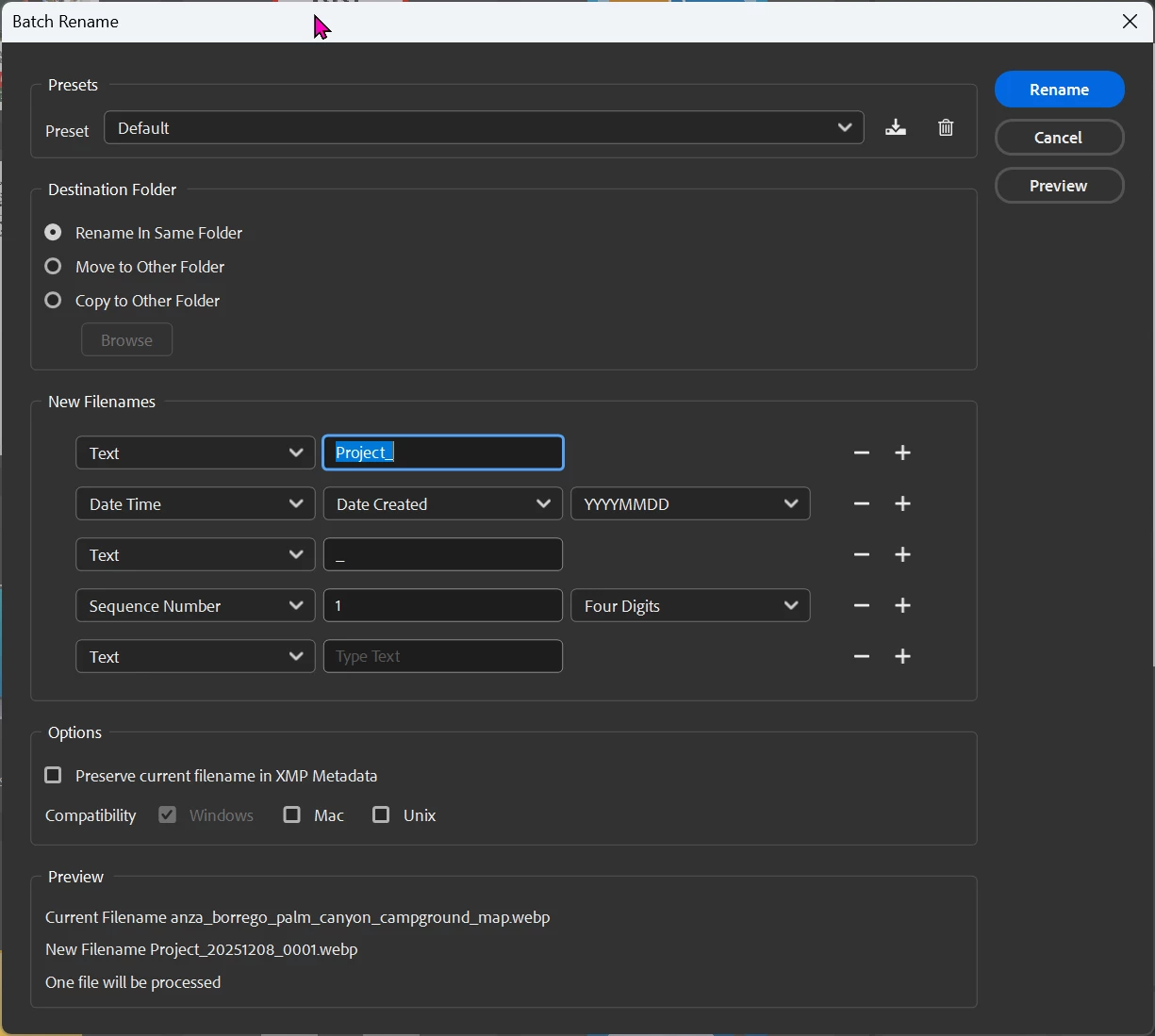Click the Preview button

[1060, 186]
